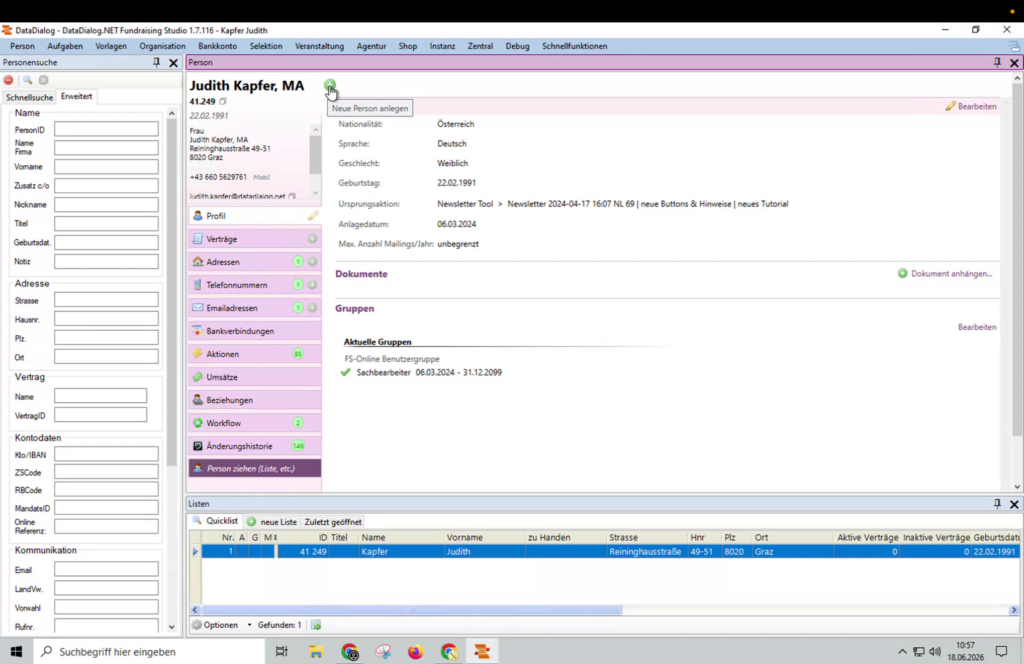1024x664 pixels.
Task: Open File Explorer from the taskbar
Action: coord(316,652)
